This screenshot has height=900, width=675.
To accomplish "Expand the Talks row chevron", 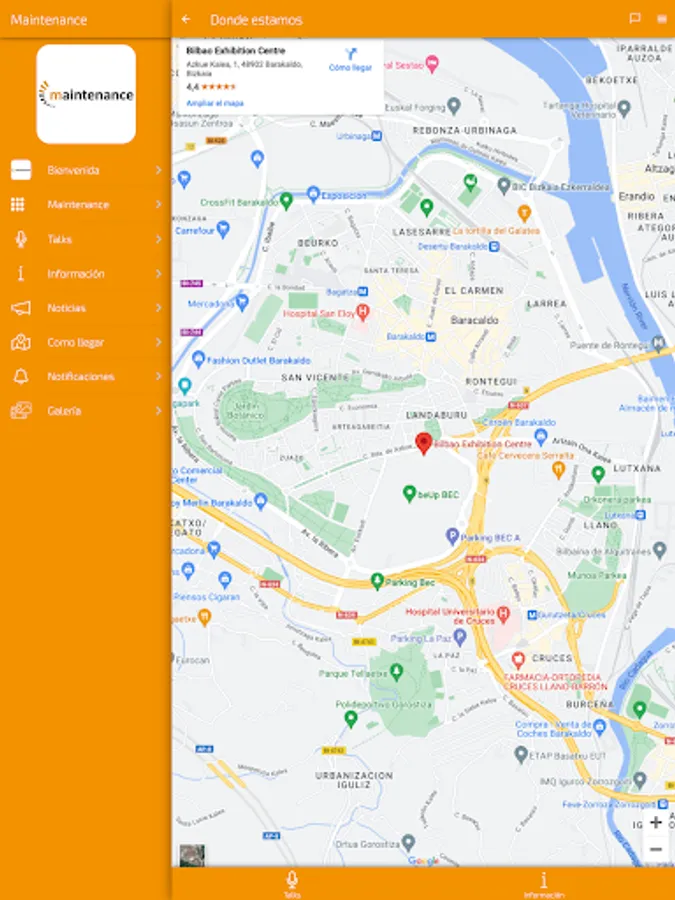I will 158,239.
